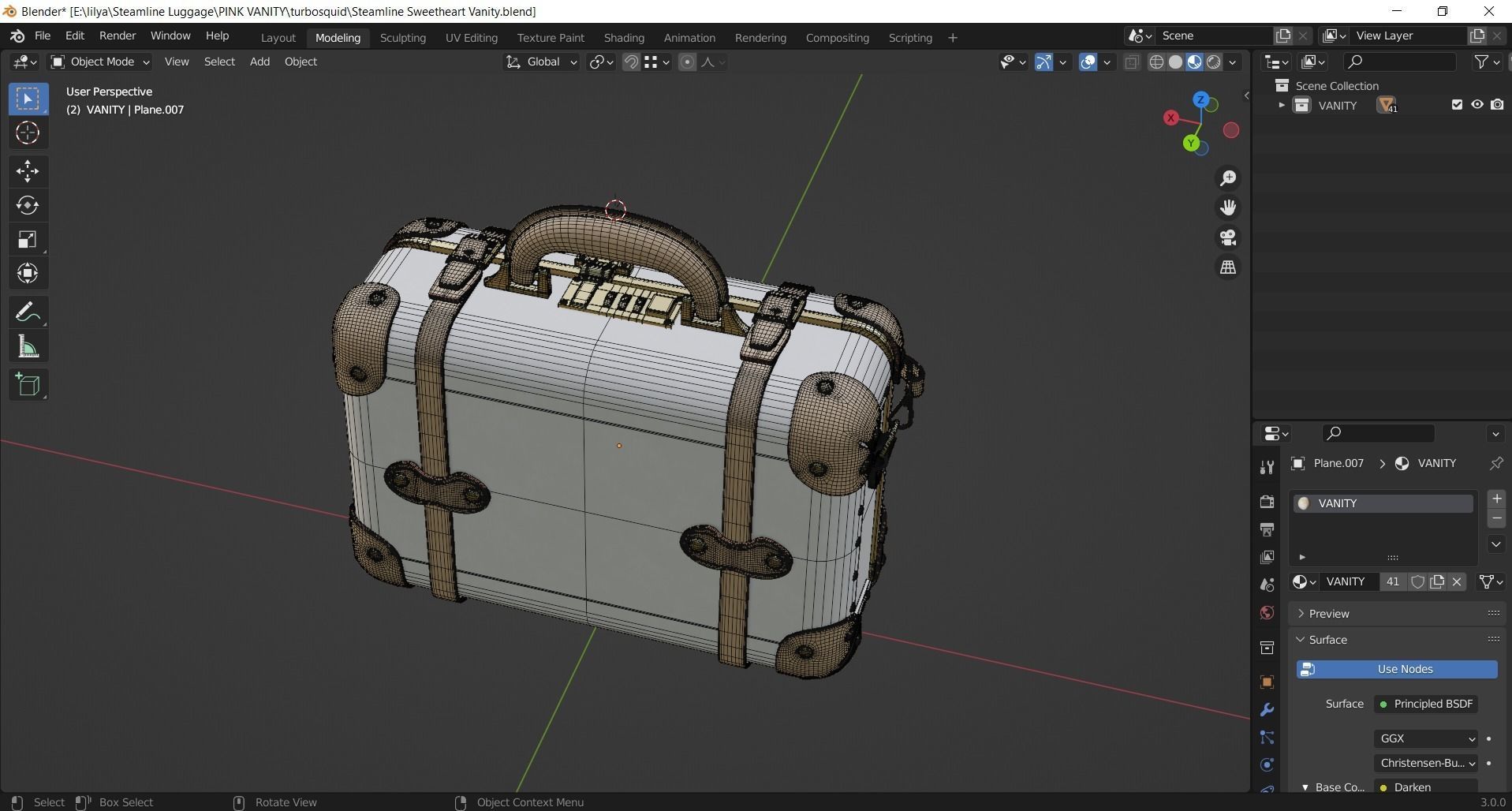Open the Physics properties tab
Image resolution: width=1512 pixels, height=811 pixels.
1267,764
